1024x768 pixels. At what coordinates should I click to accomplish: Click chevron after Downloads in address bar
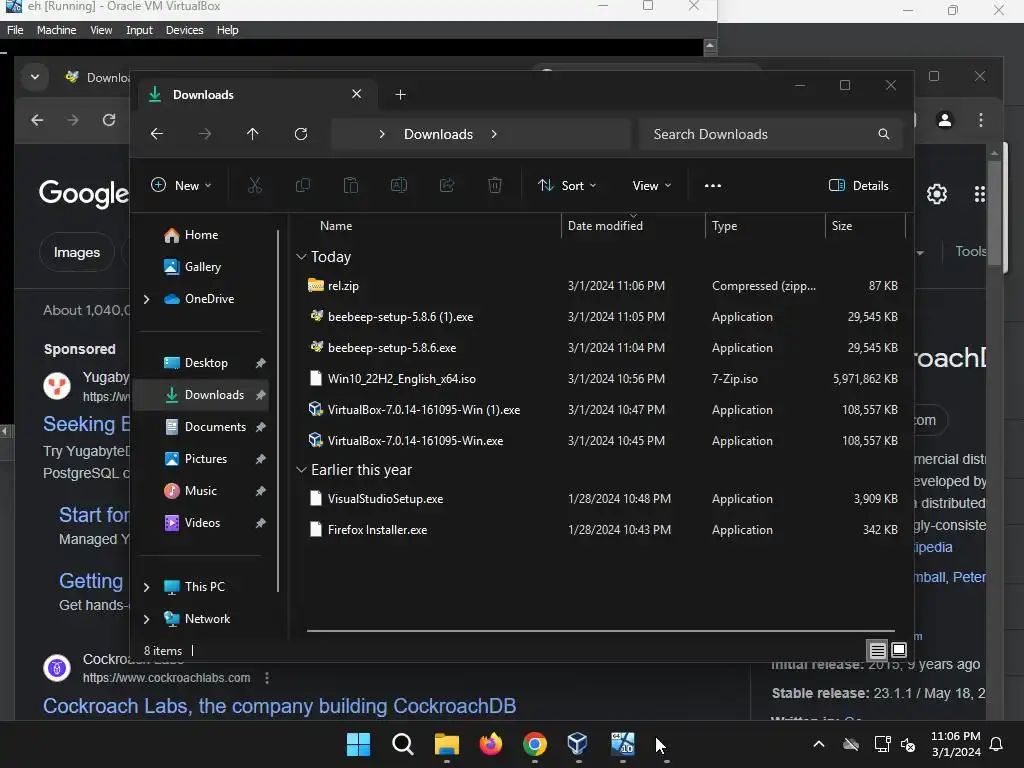click(494, 134)
